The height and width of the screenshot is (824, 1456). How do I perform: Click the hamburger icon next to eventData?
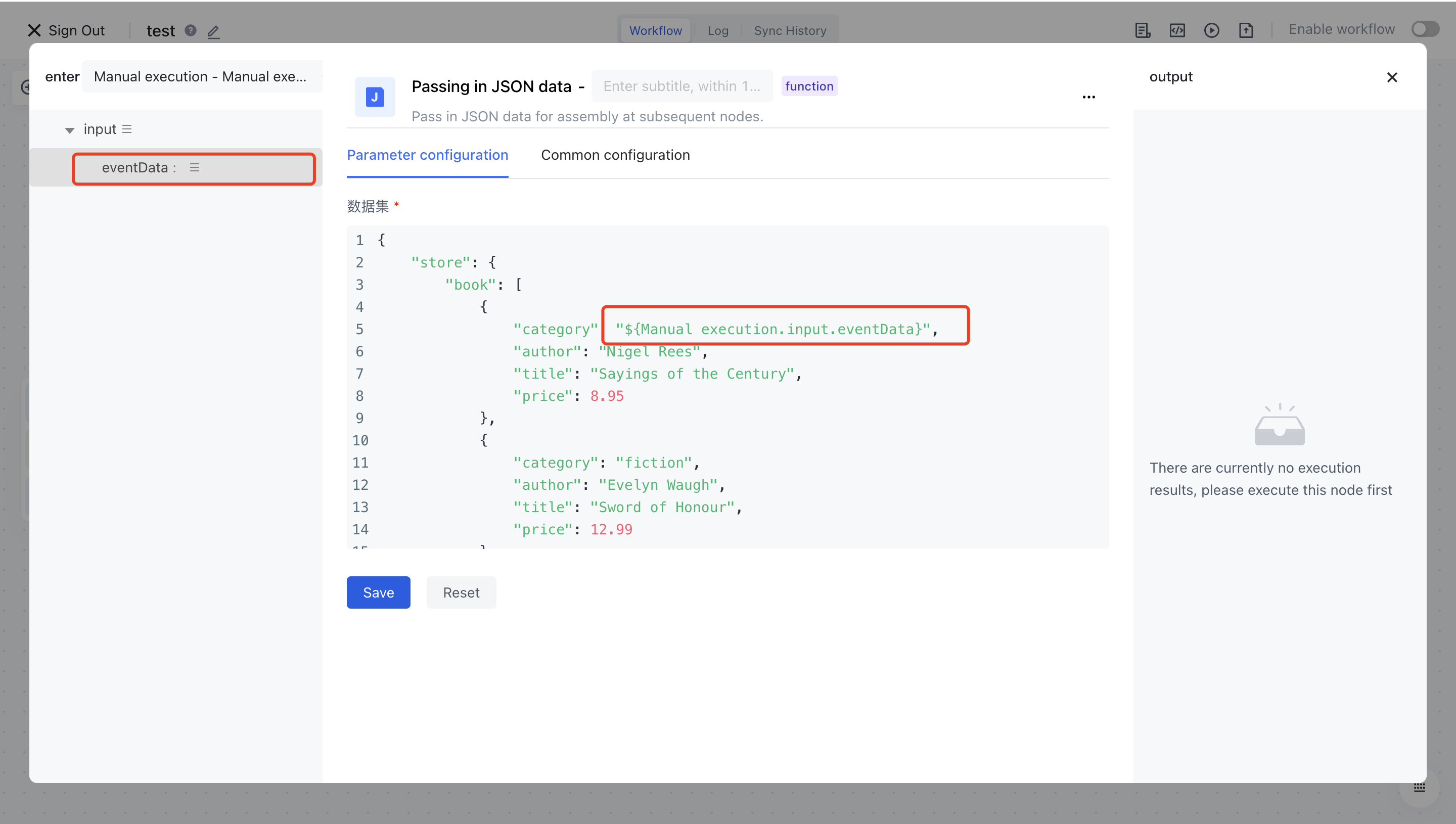point(195,167)
